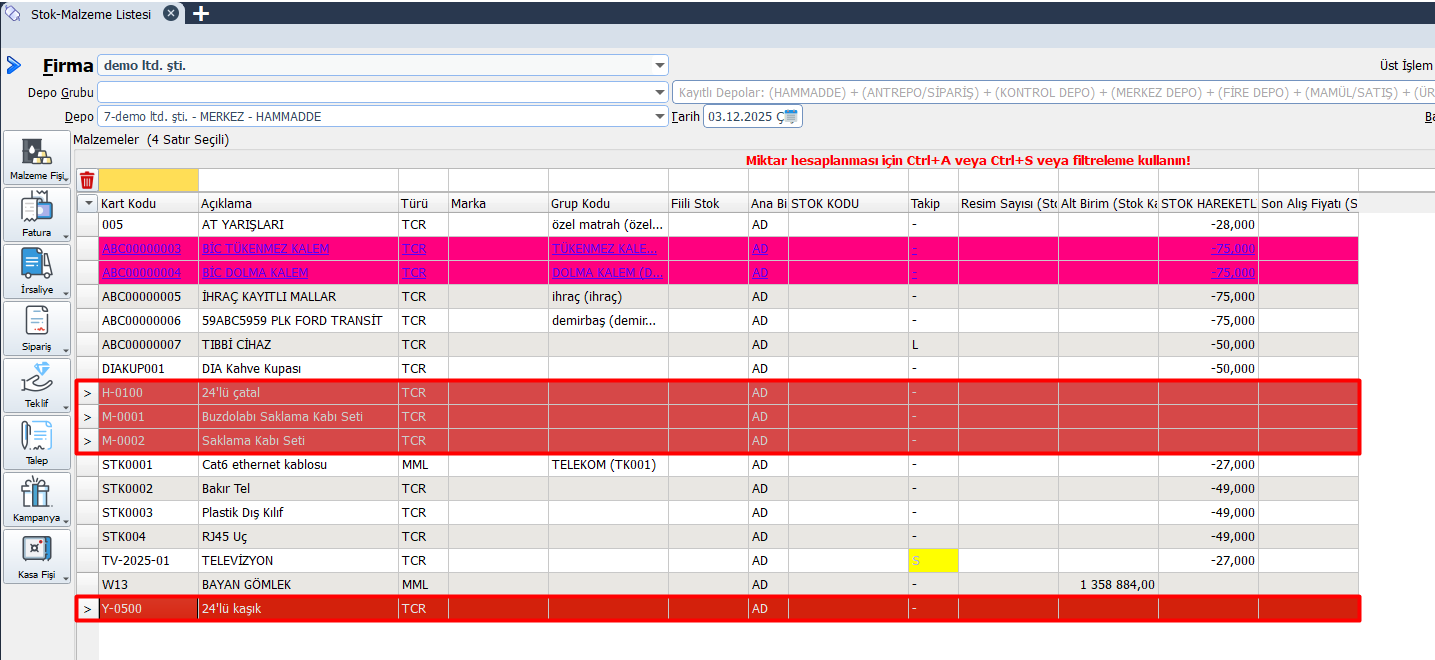This screenshot has width=1435, height=660.
Task: Click the red trash delete icon
Action: pyautogui.click(x=87, y=180)
